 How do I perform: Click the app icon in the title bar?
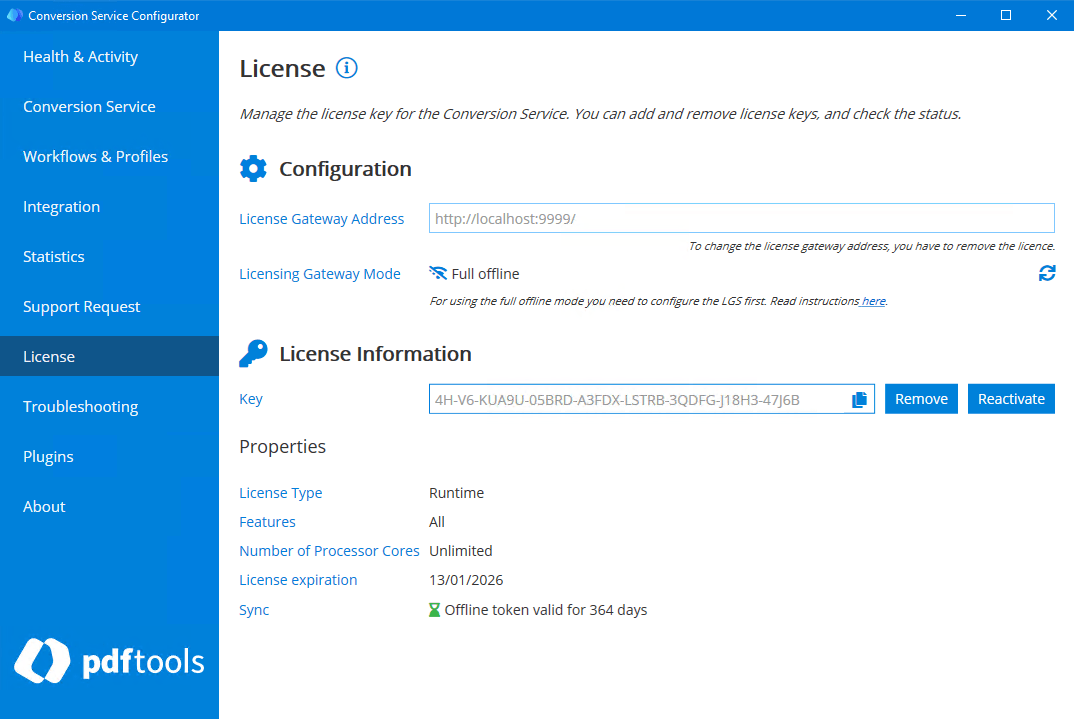(x=14, y=15)
